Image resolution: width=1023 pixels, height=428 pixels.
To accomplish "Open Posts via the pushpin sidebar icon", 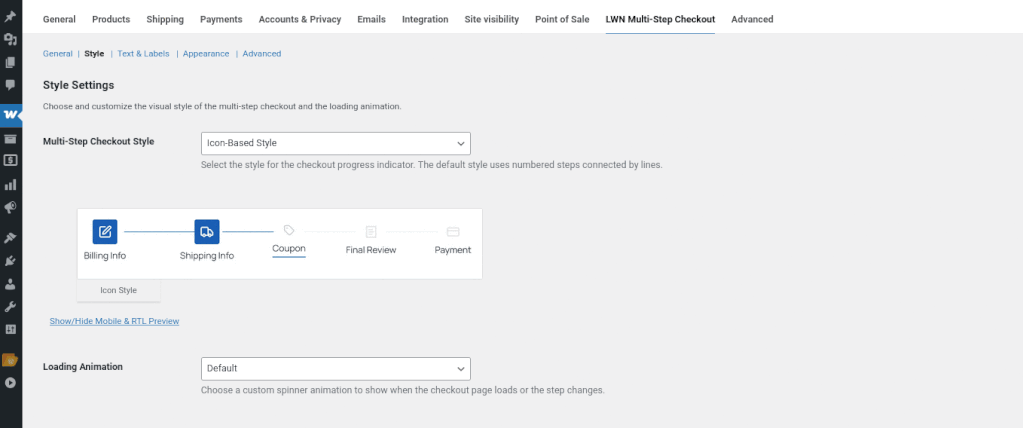I will (x=10, y=17).
